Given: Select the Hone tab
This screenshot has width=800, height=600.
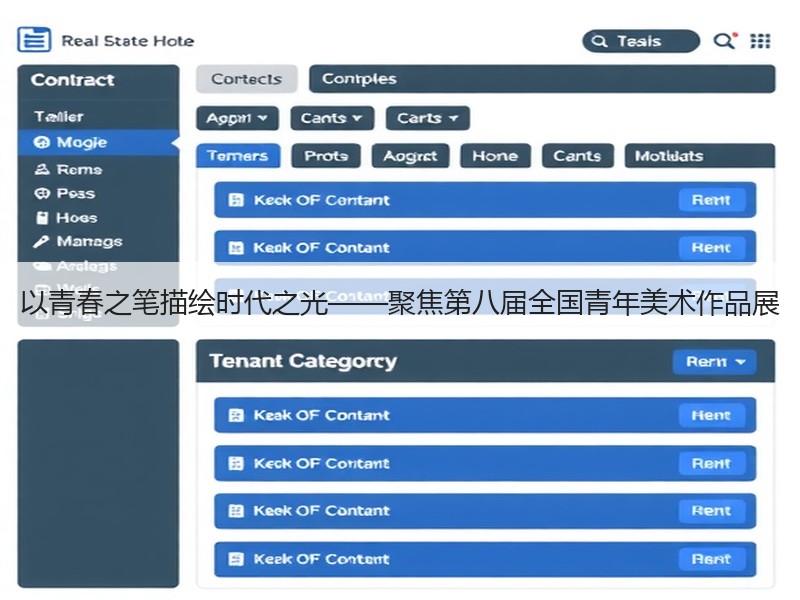Looking at the screenshot, I should click(495, 156).
